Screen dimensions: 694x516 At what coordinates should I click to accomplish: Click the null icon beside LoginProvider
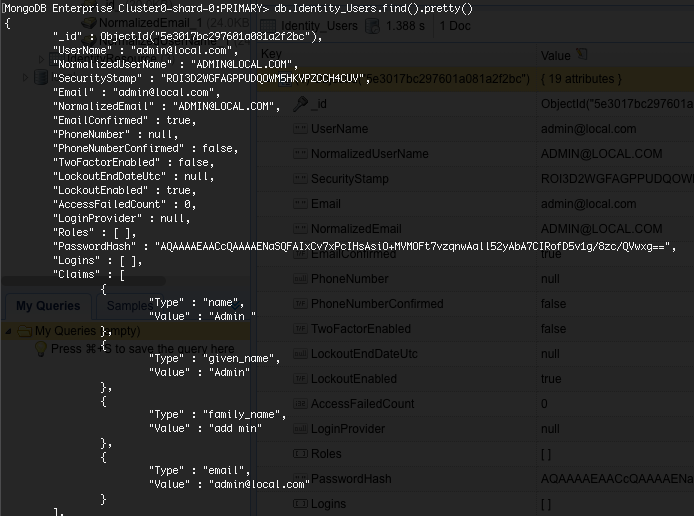300,429
